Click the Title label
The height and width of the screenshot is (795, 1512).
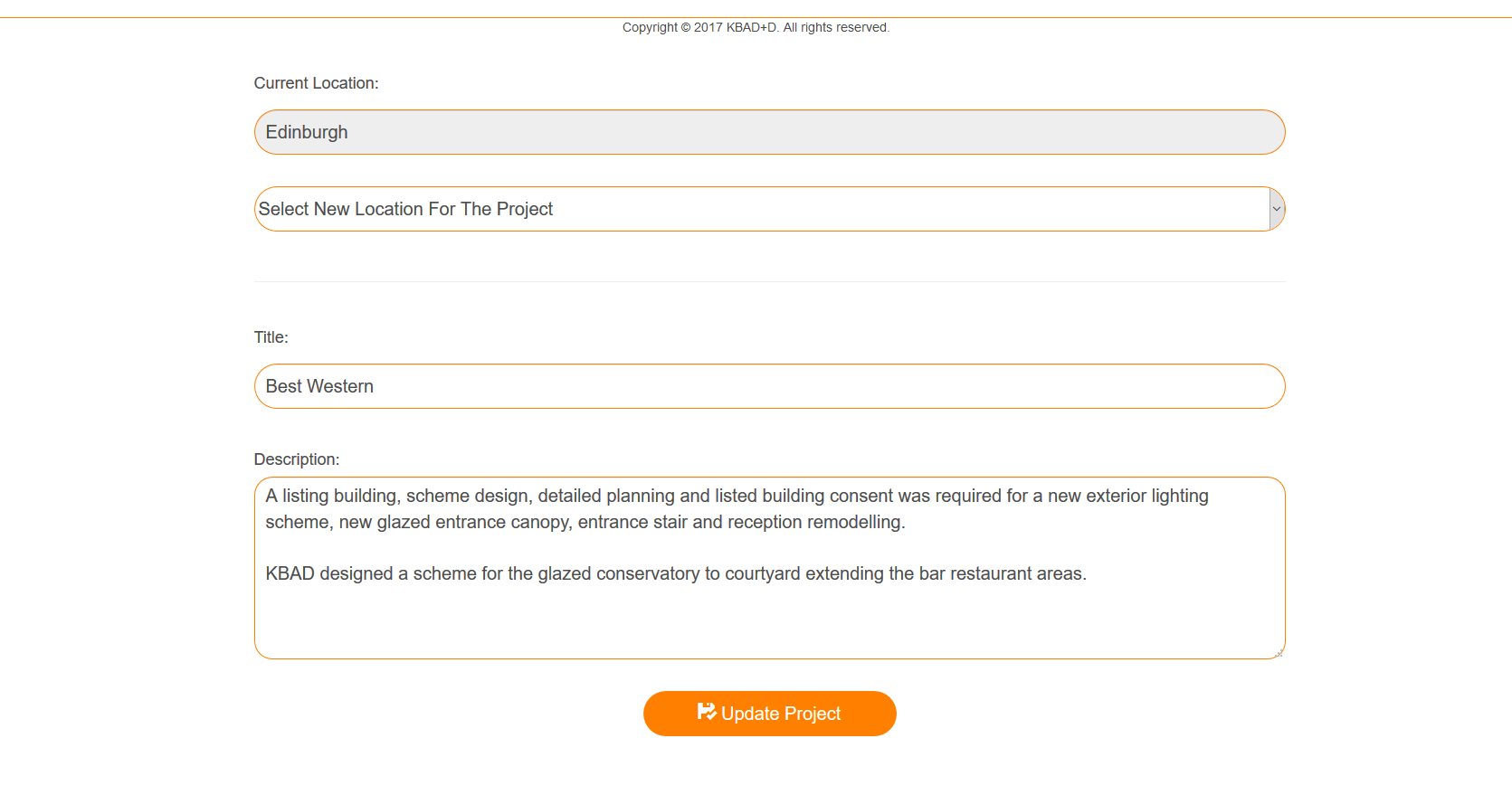(271, 337)
